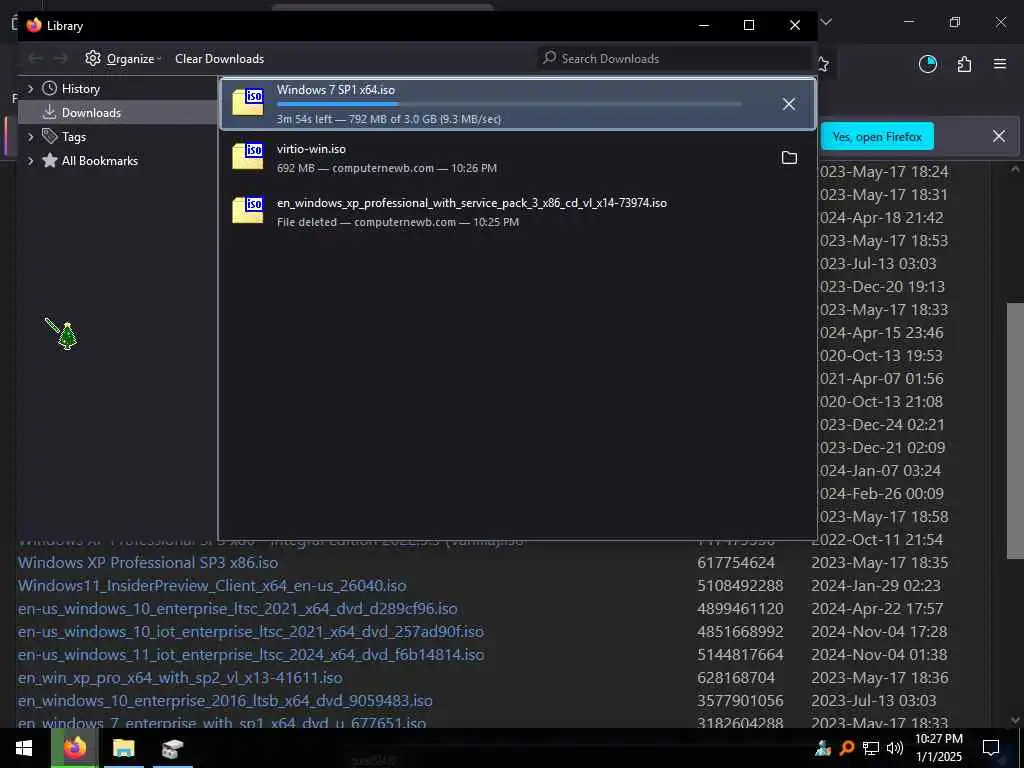This screenshot has width=1024, height=768.
Task: Click the Windows 7 download progress bar
Action: 509,104
